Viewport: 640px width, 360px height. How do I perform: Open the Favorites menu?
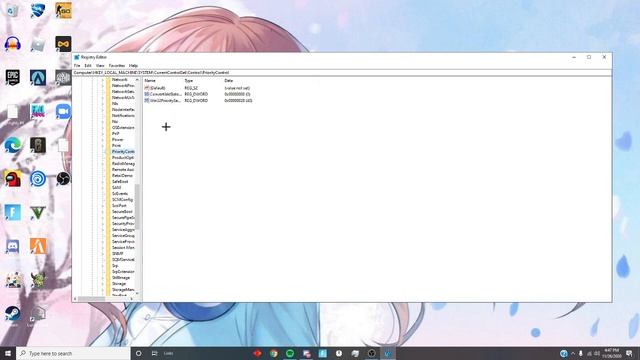[117, 65]
